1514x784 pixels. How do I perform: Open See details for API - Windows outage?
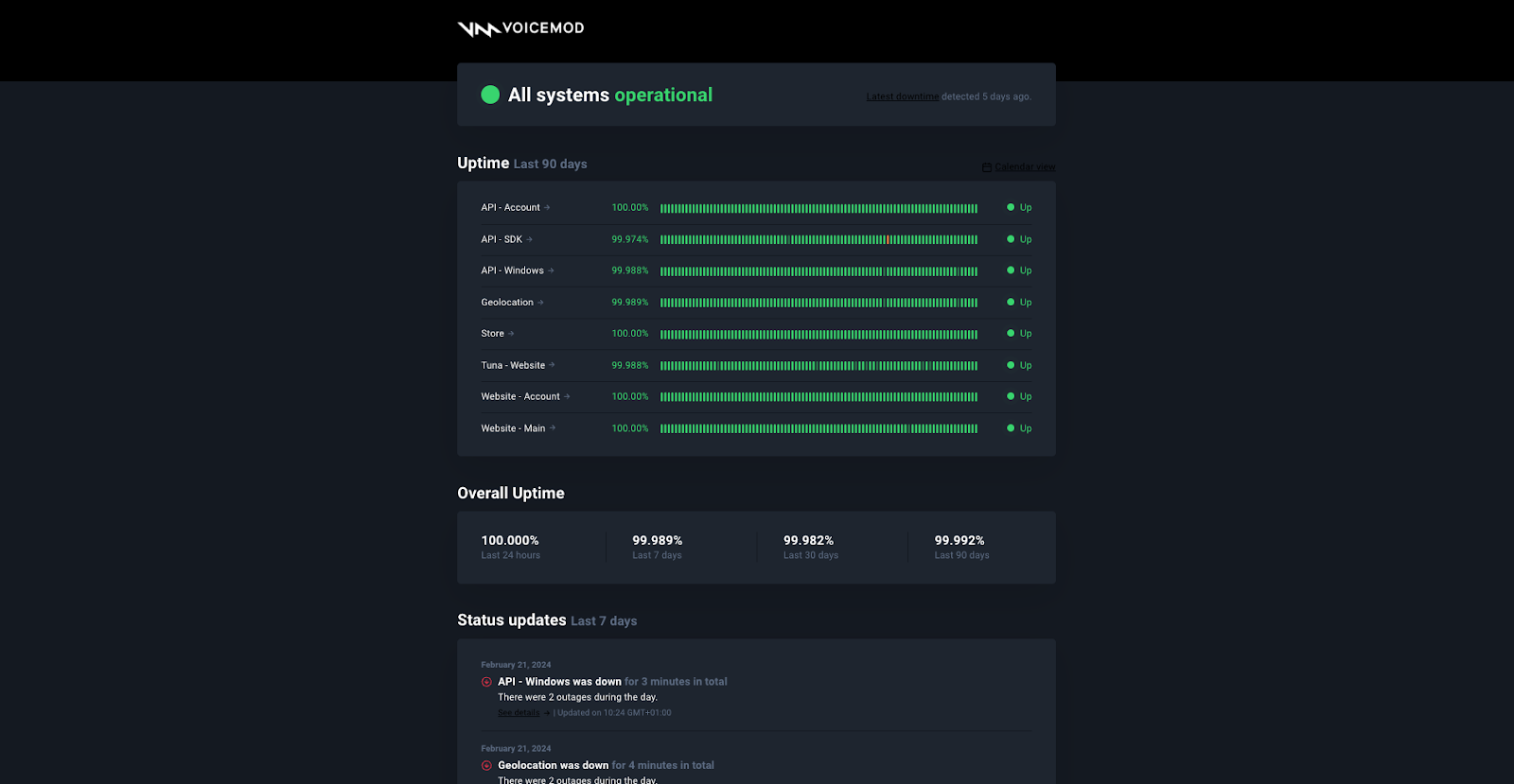(519, 713)
